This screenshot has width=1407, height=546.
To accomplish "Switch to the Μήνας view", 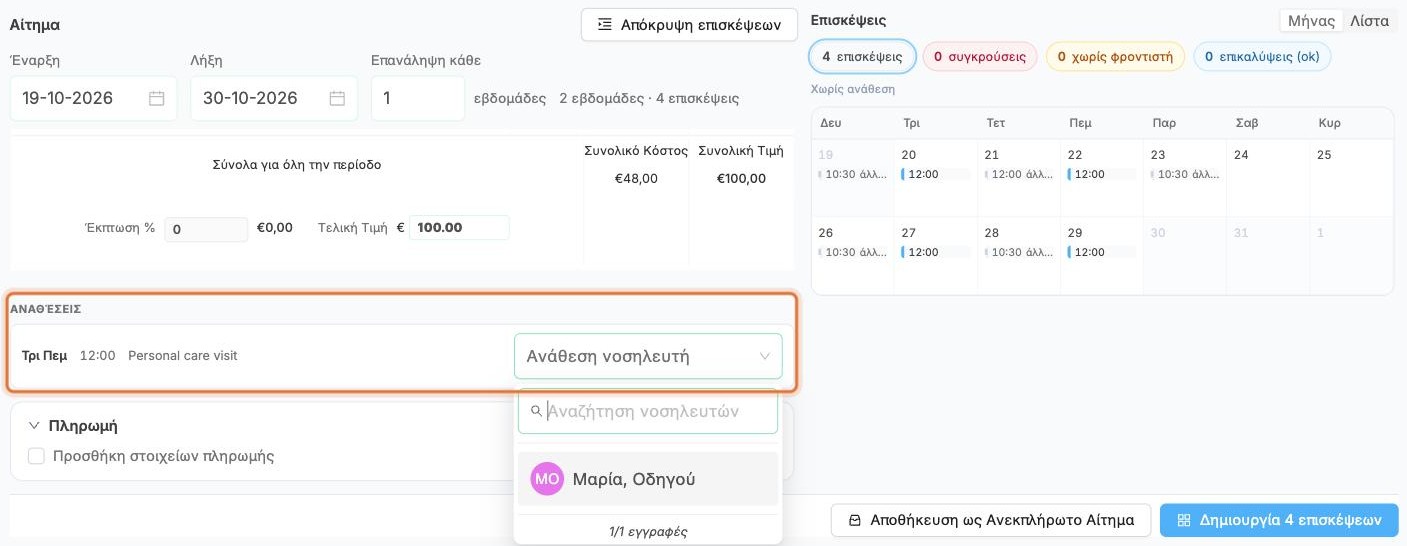I will [x=1311, y=20].
